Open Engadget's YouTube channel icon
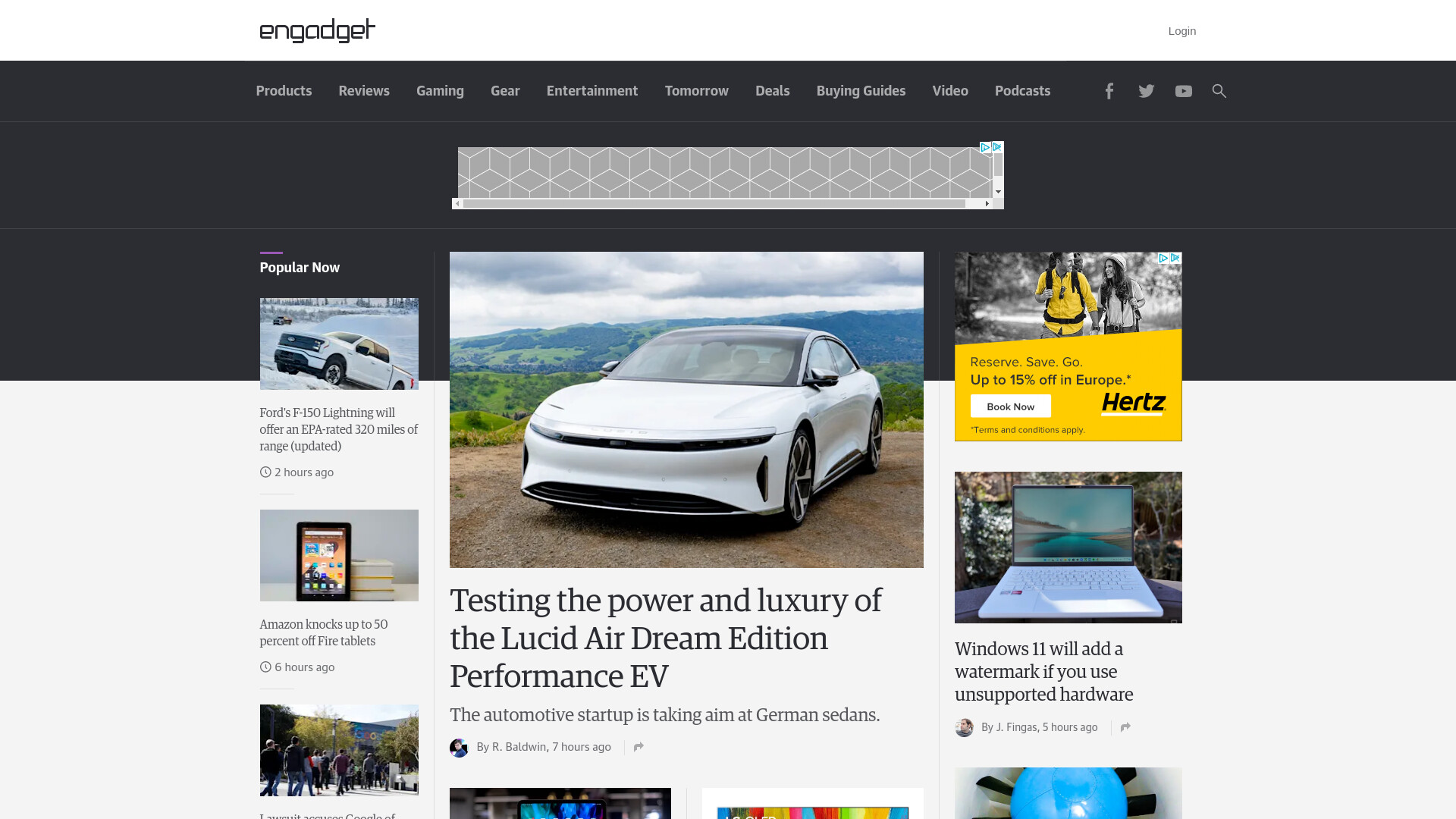 1183,91
